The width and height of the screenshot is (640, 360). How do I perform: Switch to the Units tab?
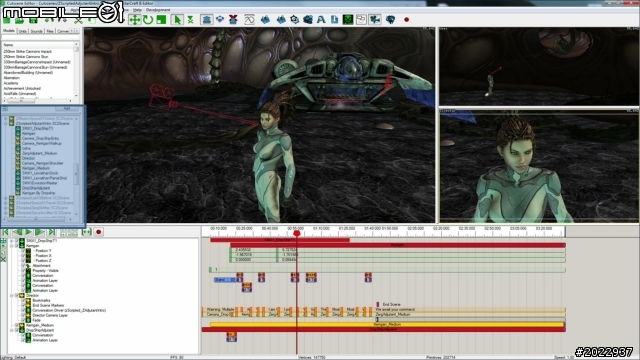[22, 31]
